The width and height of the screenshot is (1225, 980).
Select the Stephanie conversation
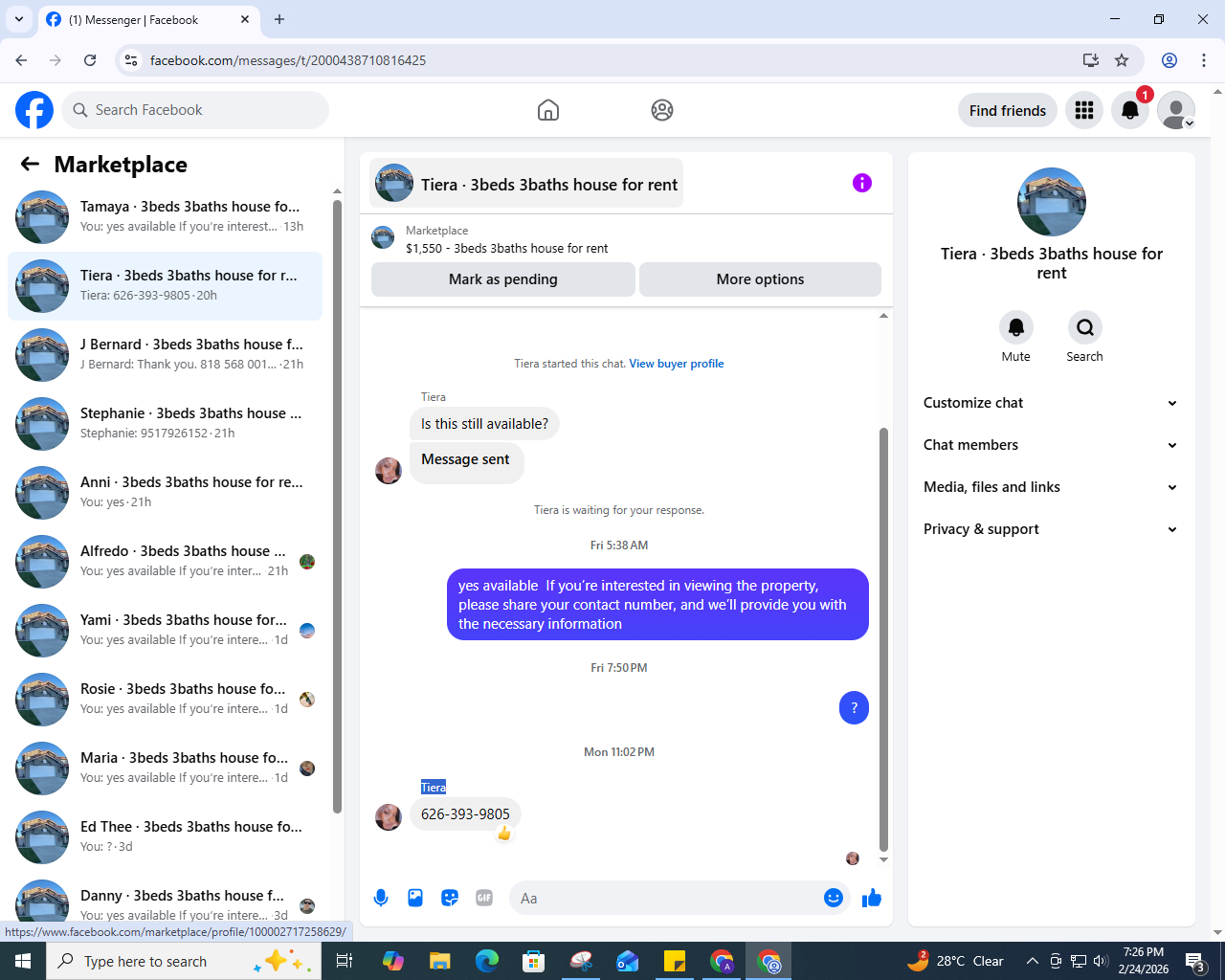pyautogui.click(x=165, y=424)
